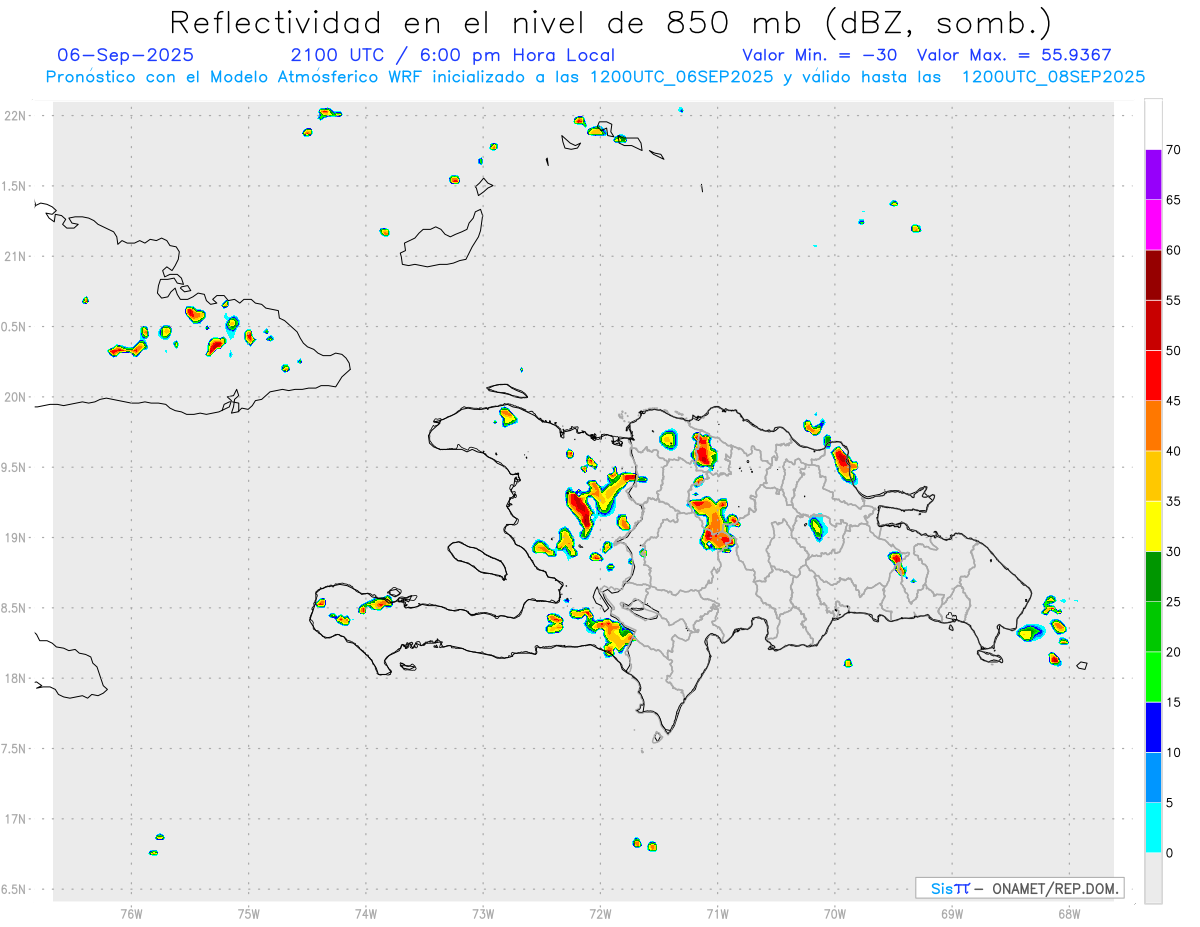Screen dimensions: 1200x927
Task: Select the '19N' latitude axis label
Action: click(15, 538)
